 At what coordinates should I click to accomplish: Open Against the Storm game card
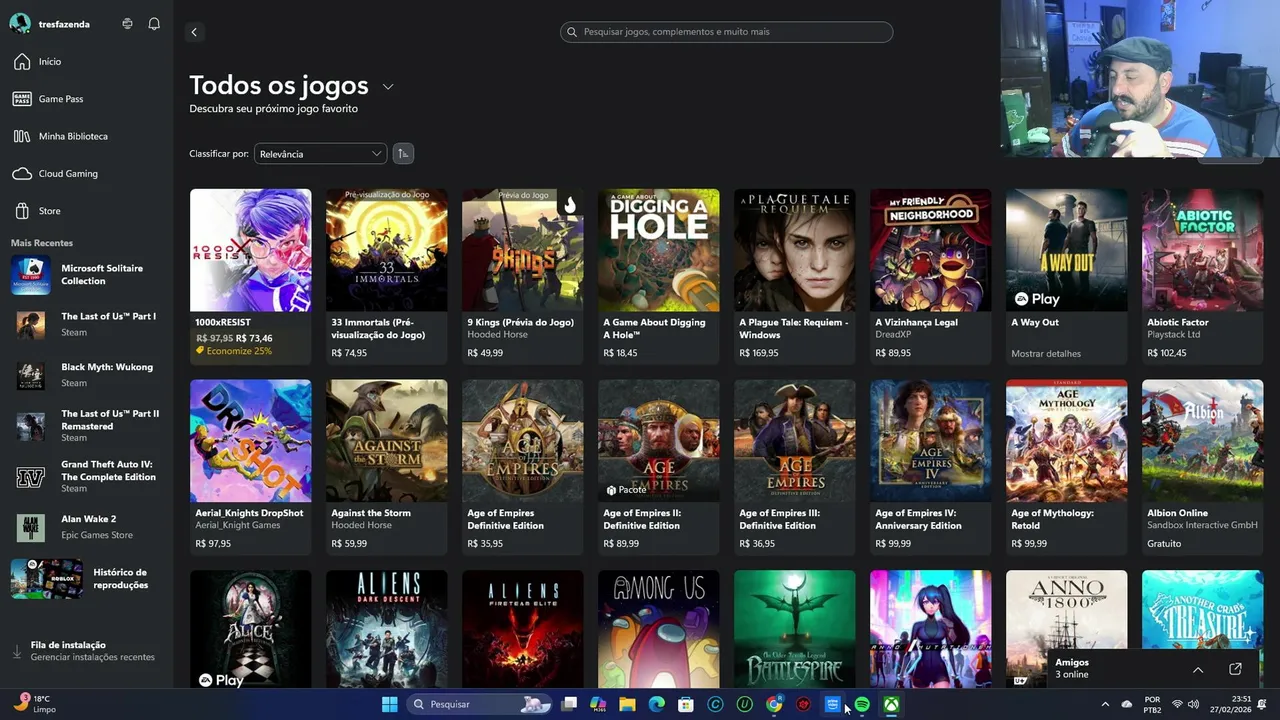(386, 467)
